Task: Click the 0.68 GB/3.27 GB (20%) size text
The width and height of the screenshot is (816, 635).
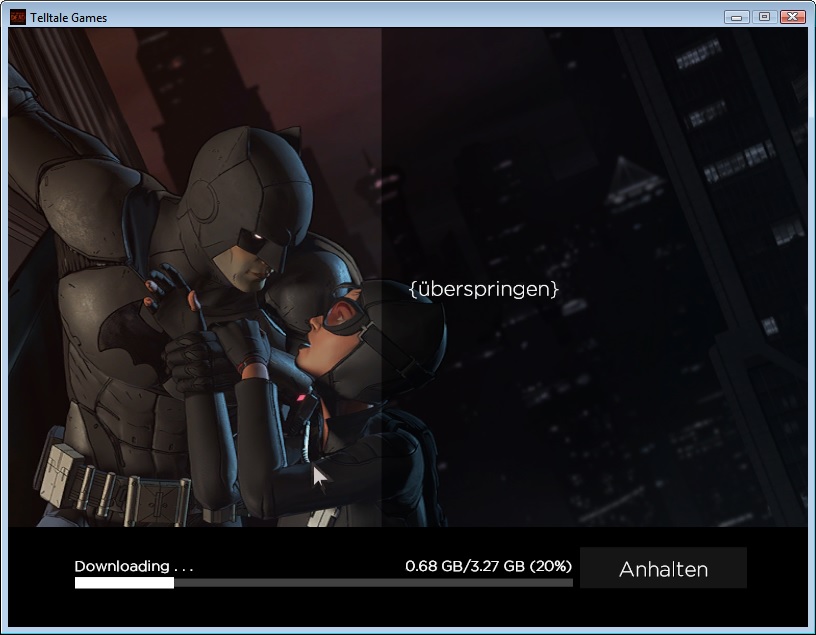Action: click(x=488, y=566)
